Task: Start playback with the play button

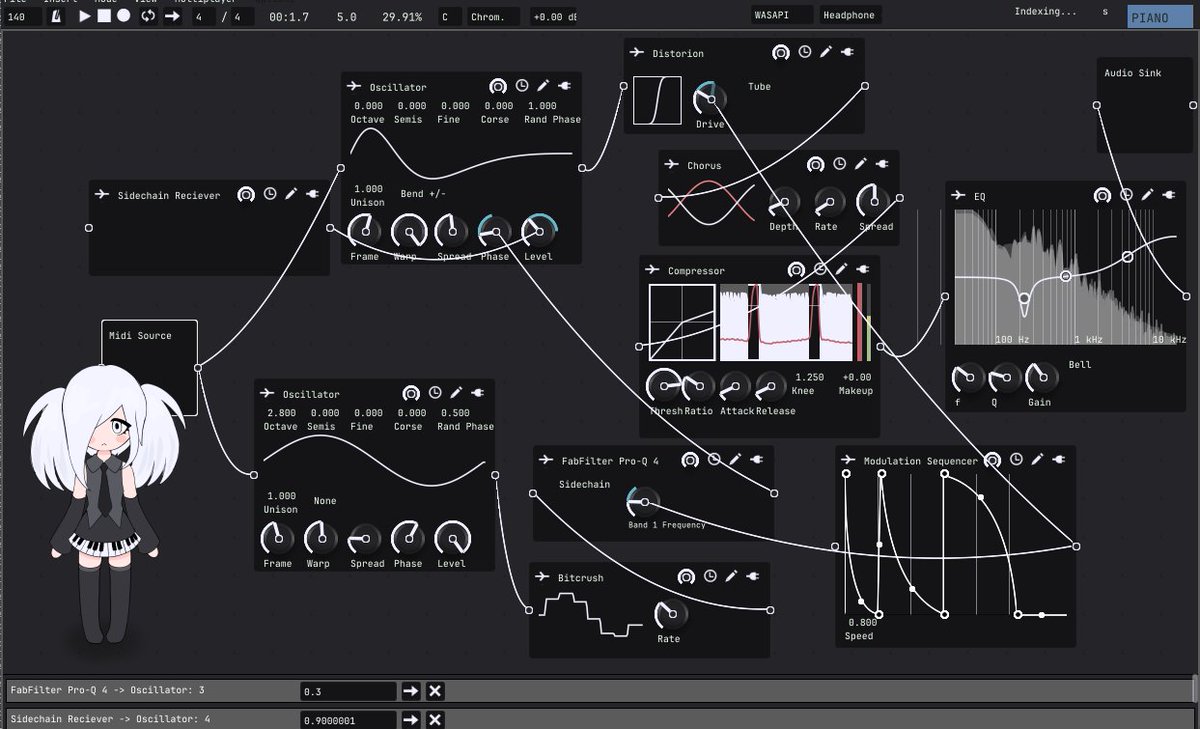Action: point(84,15)
